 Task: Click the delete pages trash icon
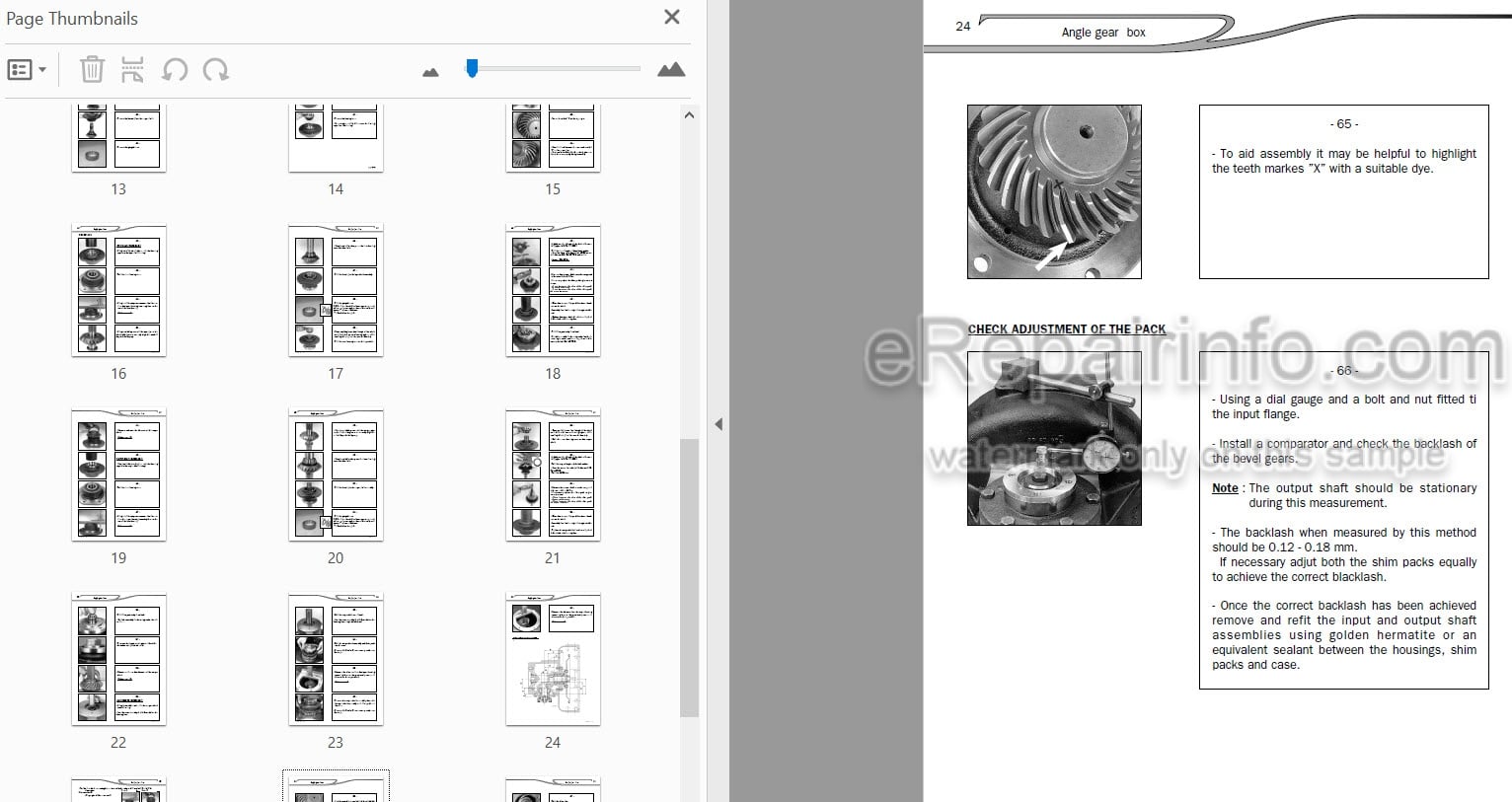pos(92,69)
